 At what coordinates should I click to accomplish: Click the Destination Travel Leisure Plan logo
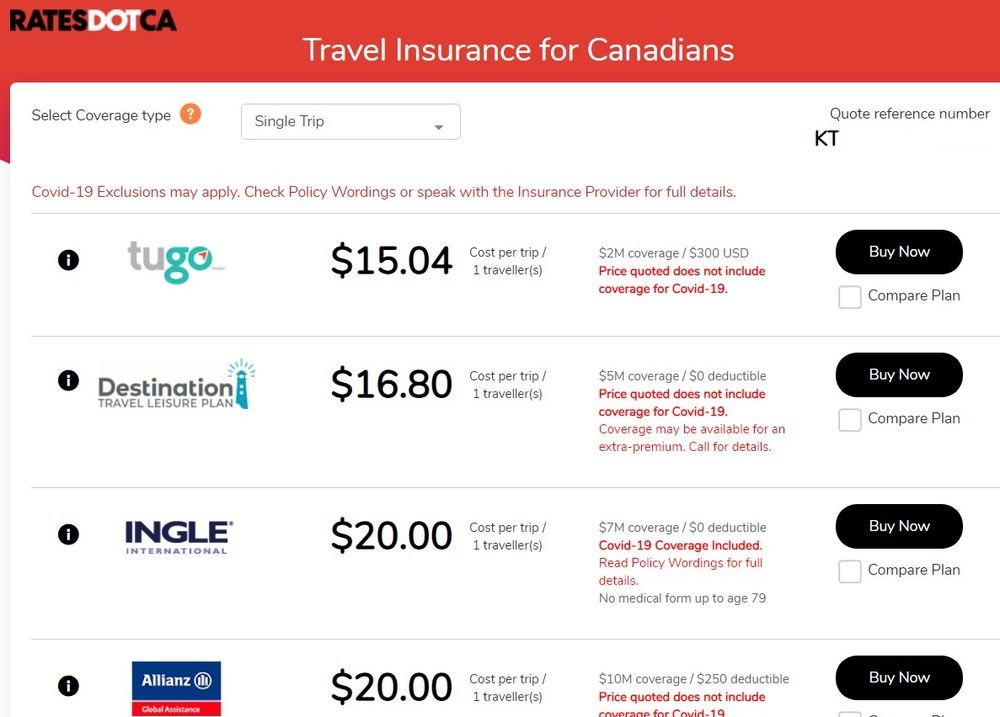(x=177, y=384)
